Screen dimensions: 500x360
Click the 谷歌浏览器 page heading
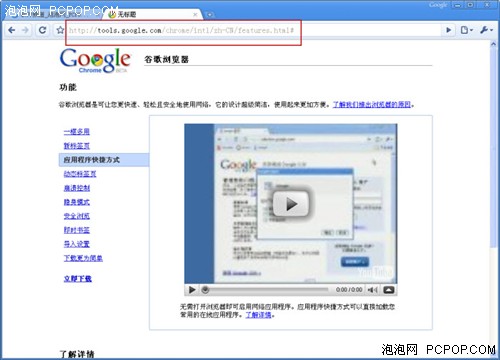tap(166, 60)
